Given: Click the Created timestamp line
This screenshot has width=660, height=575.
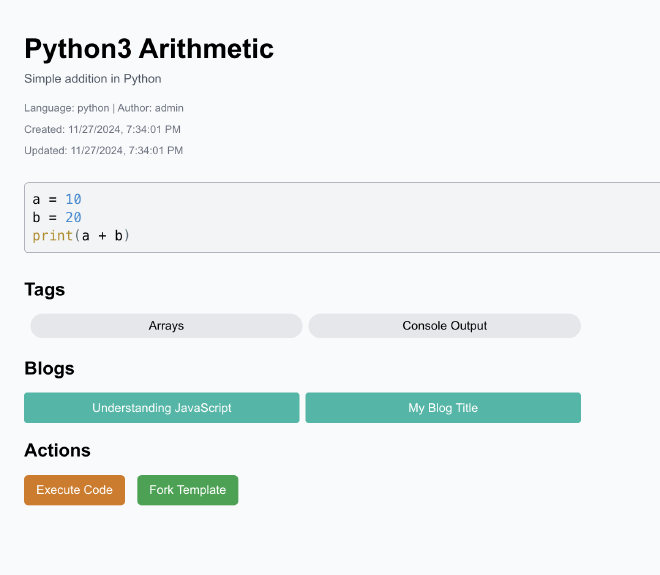Looking at the screenshot, I should click(x=102, y=129).
